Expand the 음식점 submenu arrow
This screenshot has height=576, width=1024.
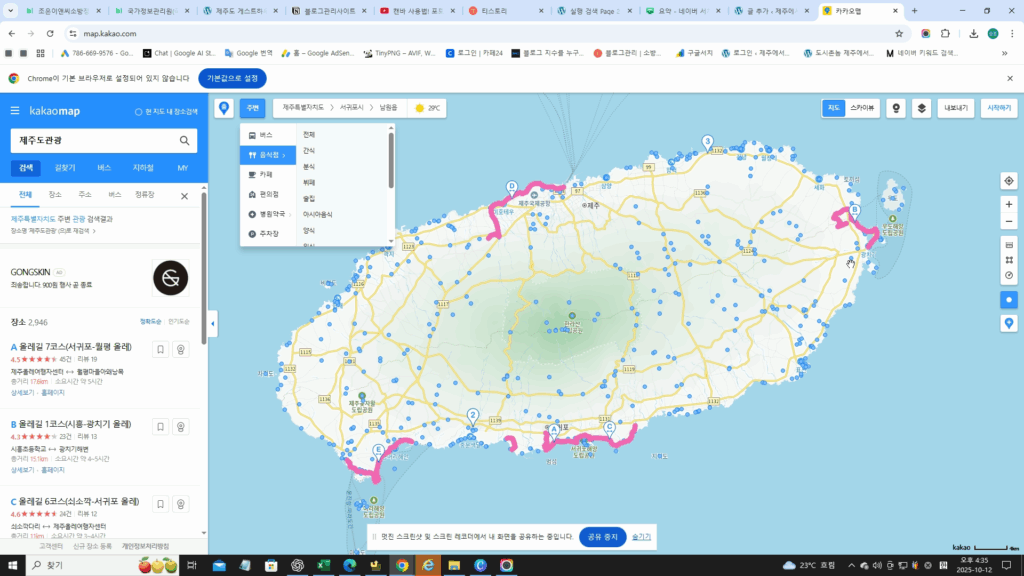(x=285, y=155)
